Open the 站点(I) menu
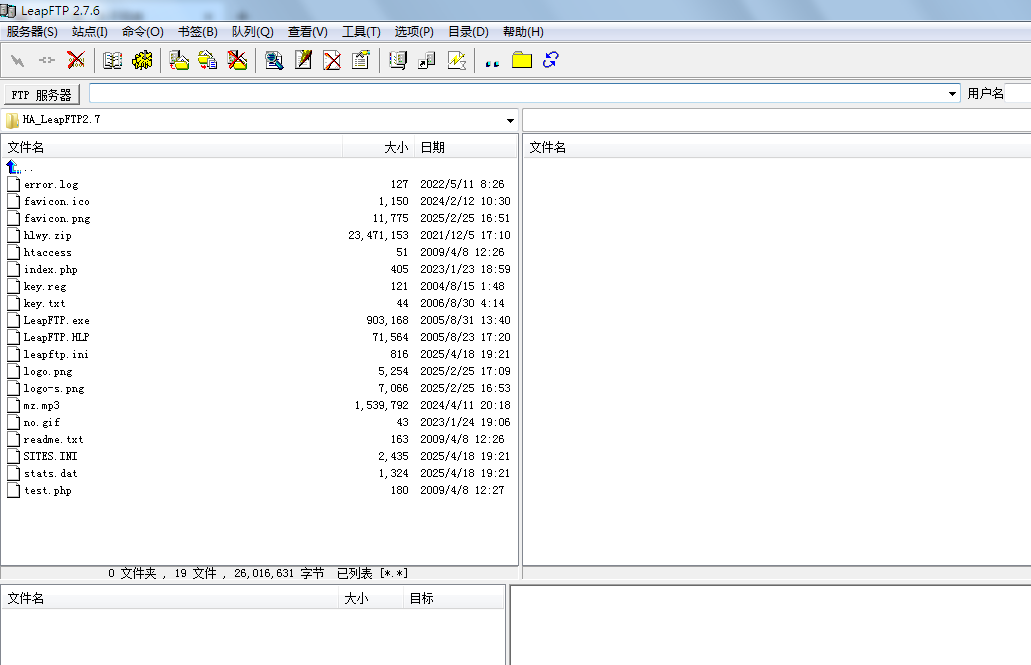The image size is (1031, 665). [x=89, y=31]
